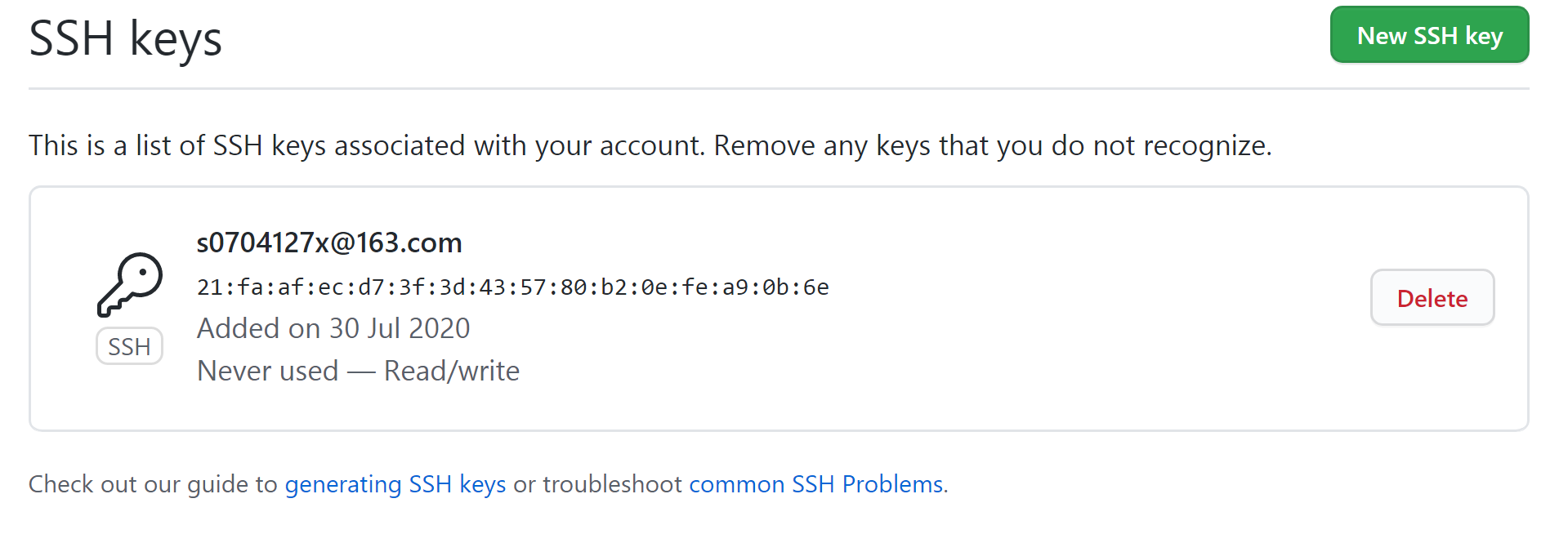Viewport: 1568px width, 543px height.
Task: Click the key icon in the key card
Action: pos(130,284)
